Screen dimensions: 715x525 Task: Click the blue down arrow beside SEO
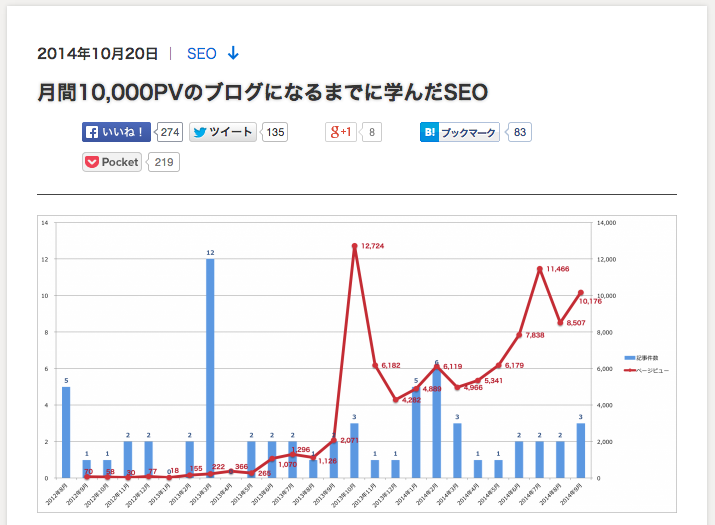[233, 53]
